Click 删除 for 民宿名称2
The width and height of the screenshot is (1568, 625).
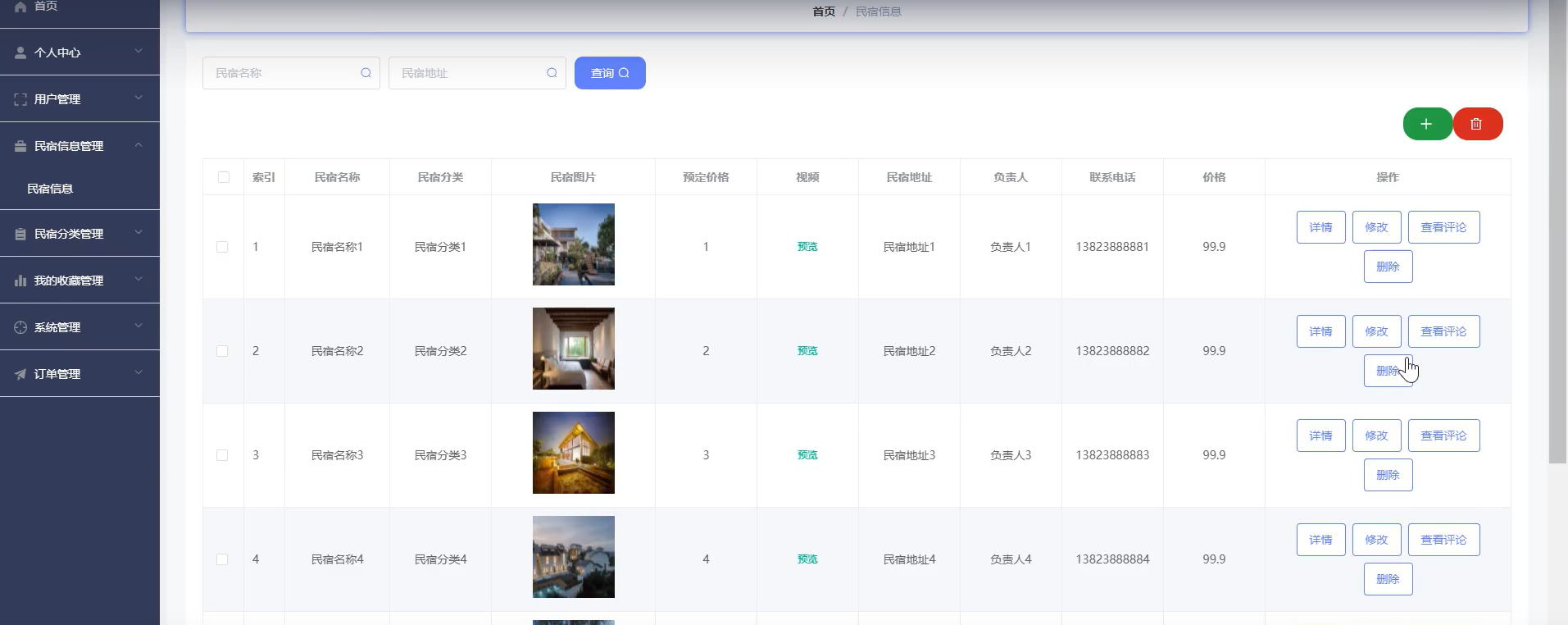pos(1388,371)
